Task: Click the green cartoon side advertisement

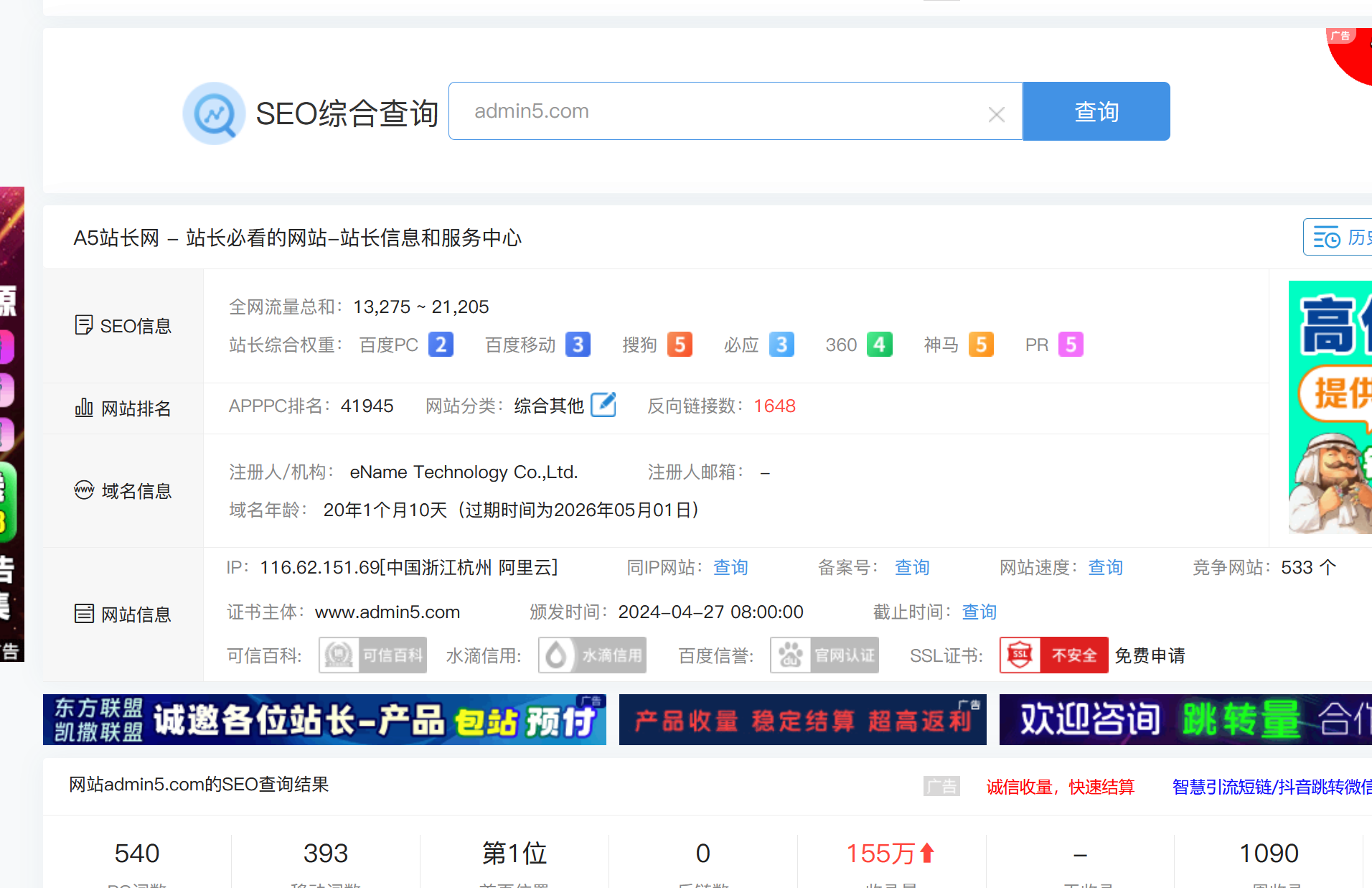Action: [1330, 407]
